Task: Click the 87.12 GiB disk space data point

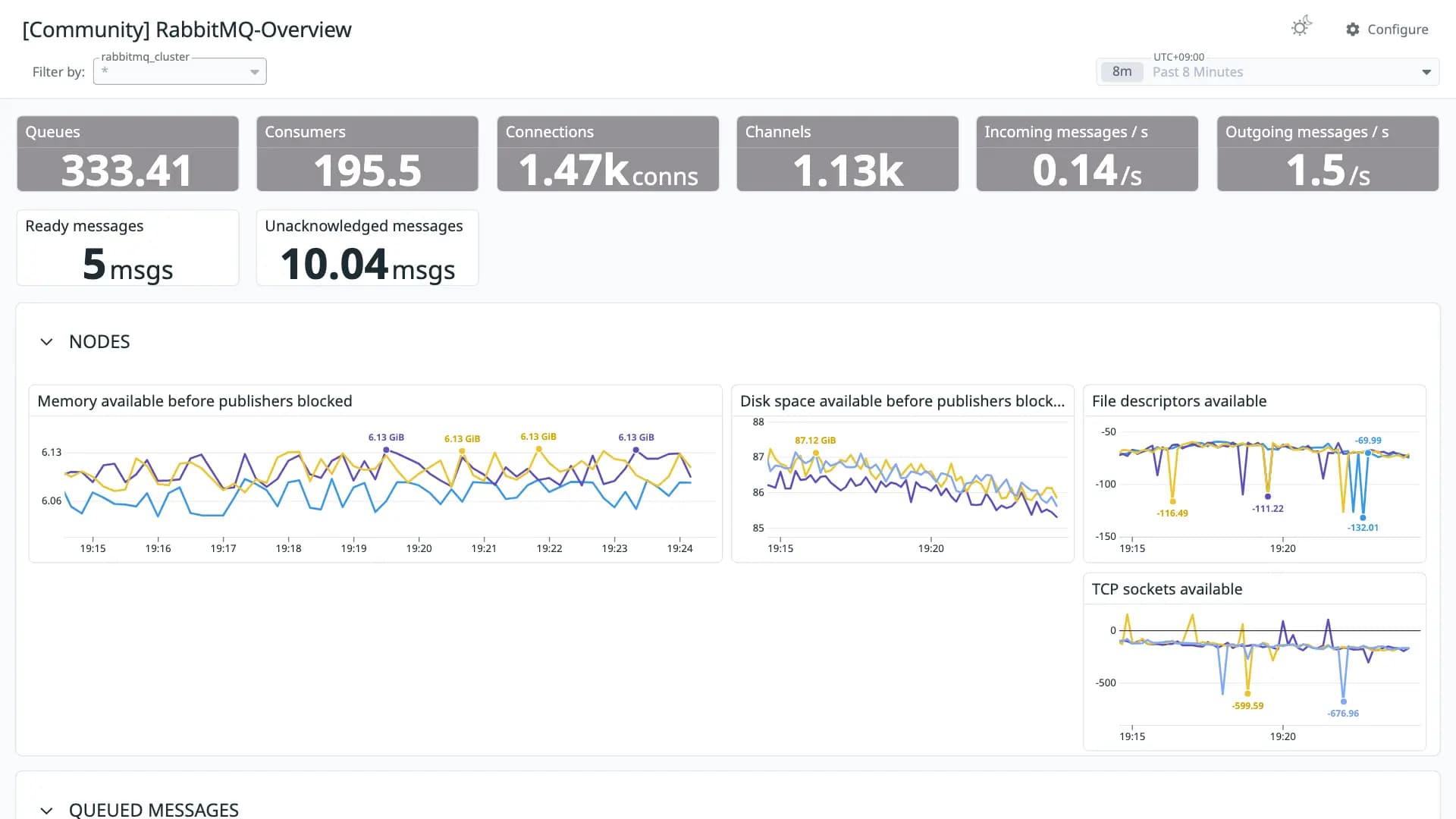Action: click(x=816, y=453)
